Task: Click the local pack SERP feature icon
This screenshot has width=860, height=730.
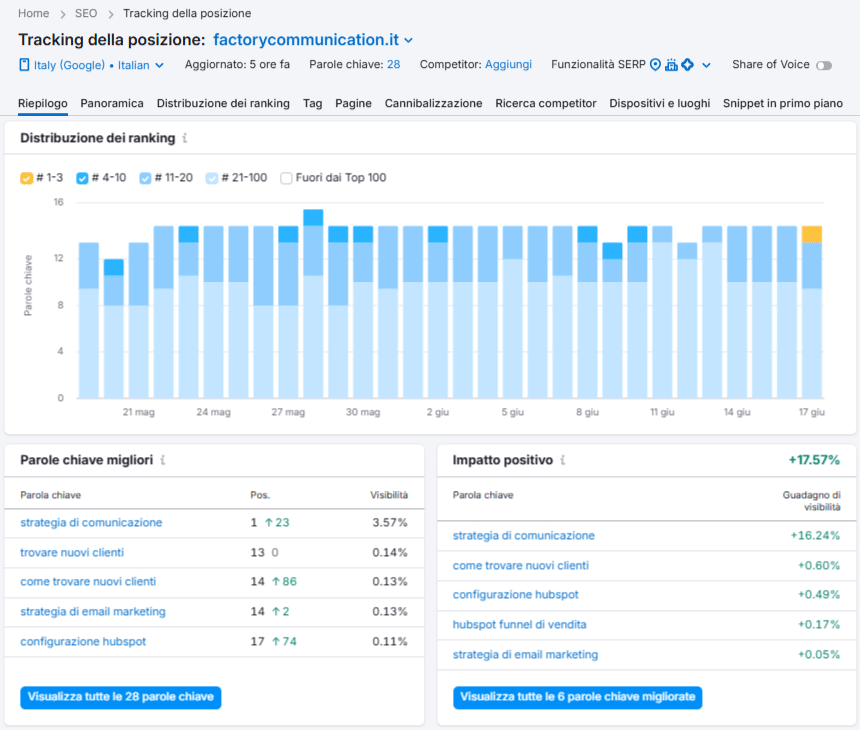Action: [x=671, y=65]
